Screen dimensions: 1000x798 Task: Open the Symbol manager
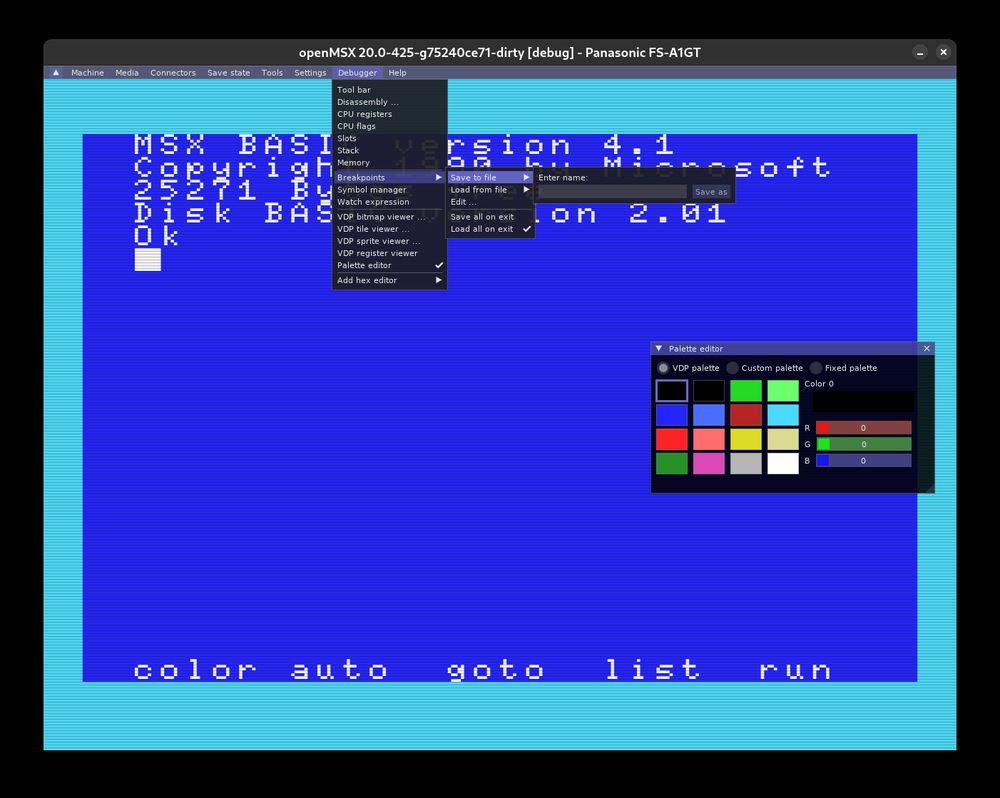372,189
